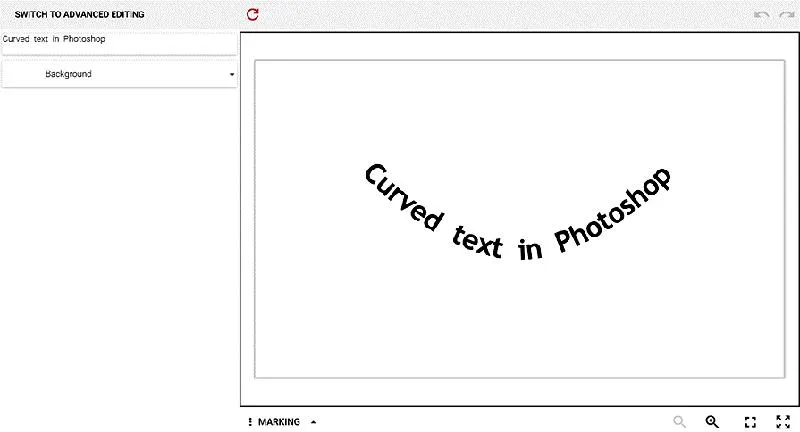
Task: Select the curved text on canvas
Action: [x=517, y=213]
